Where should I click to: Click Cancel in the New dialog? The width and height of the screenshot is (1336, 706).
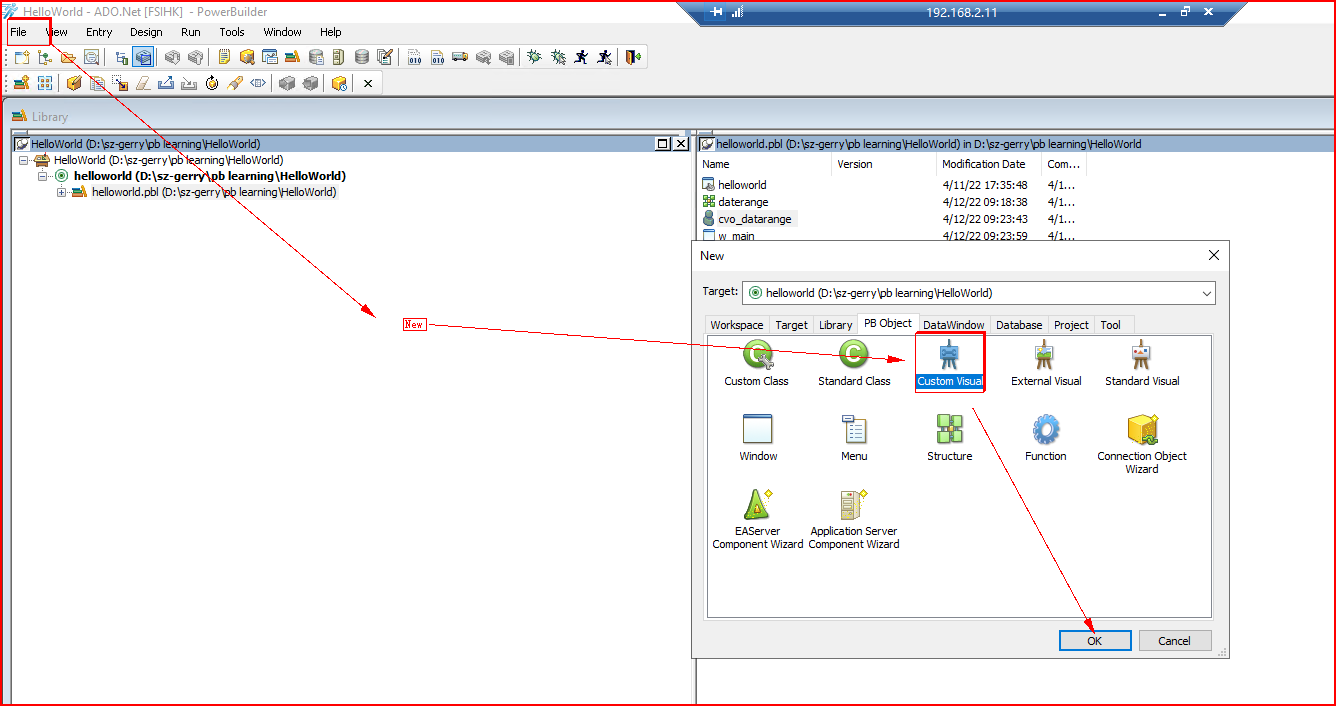(1174, 641)
